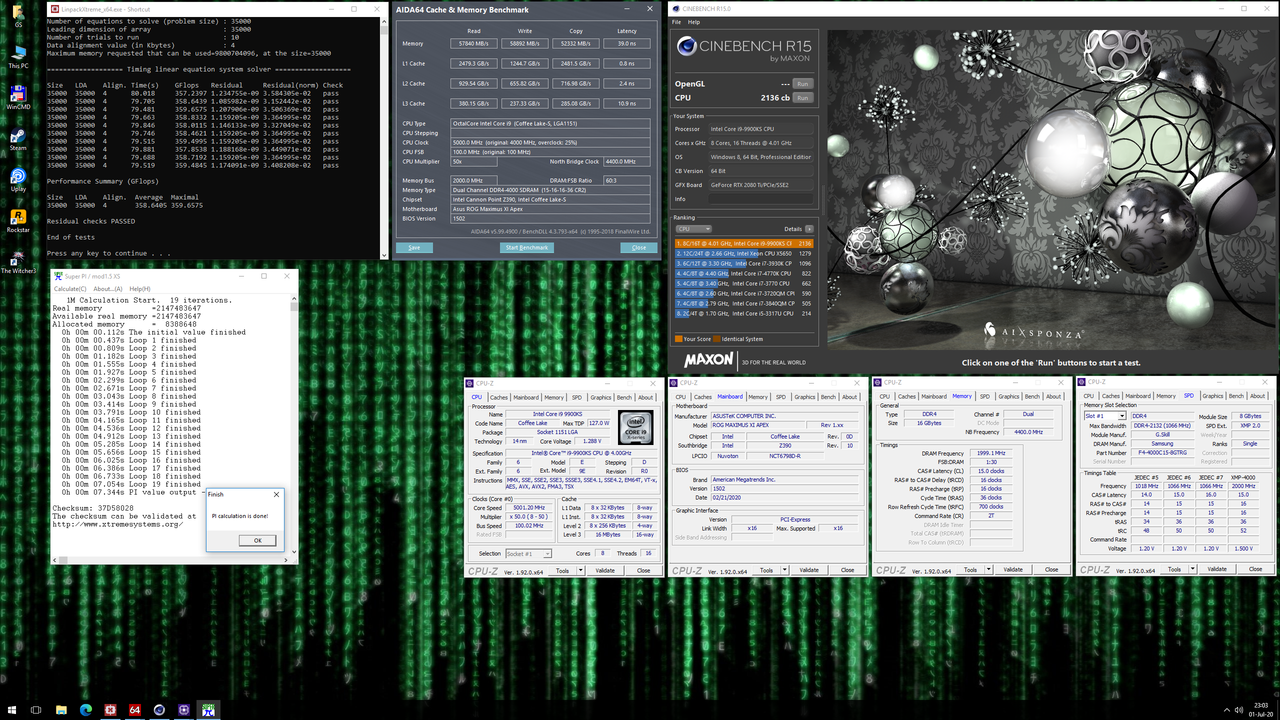Click the Super PI title bar icon
1280x720 pixels.
(57, 277)
